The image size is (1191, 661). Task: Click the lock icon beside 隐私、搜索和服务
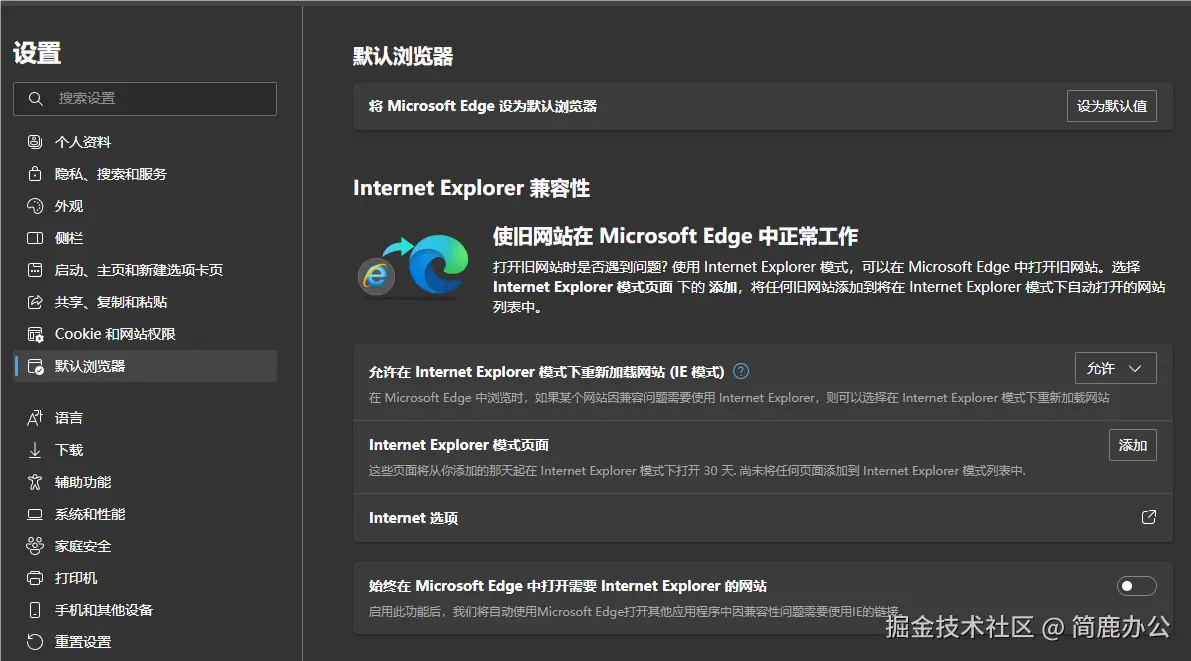point(35,174)
